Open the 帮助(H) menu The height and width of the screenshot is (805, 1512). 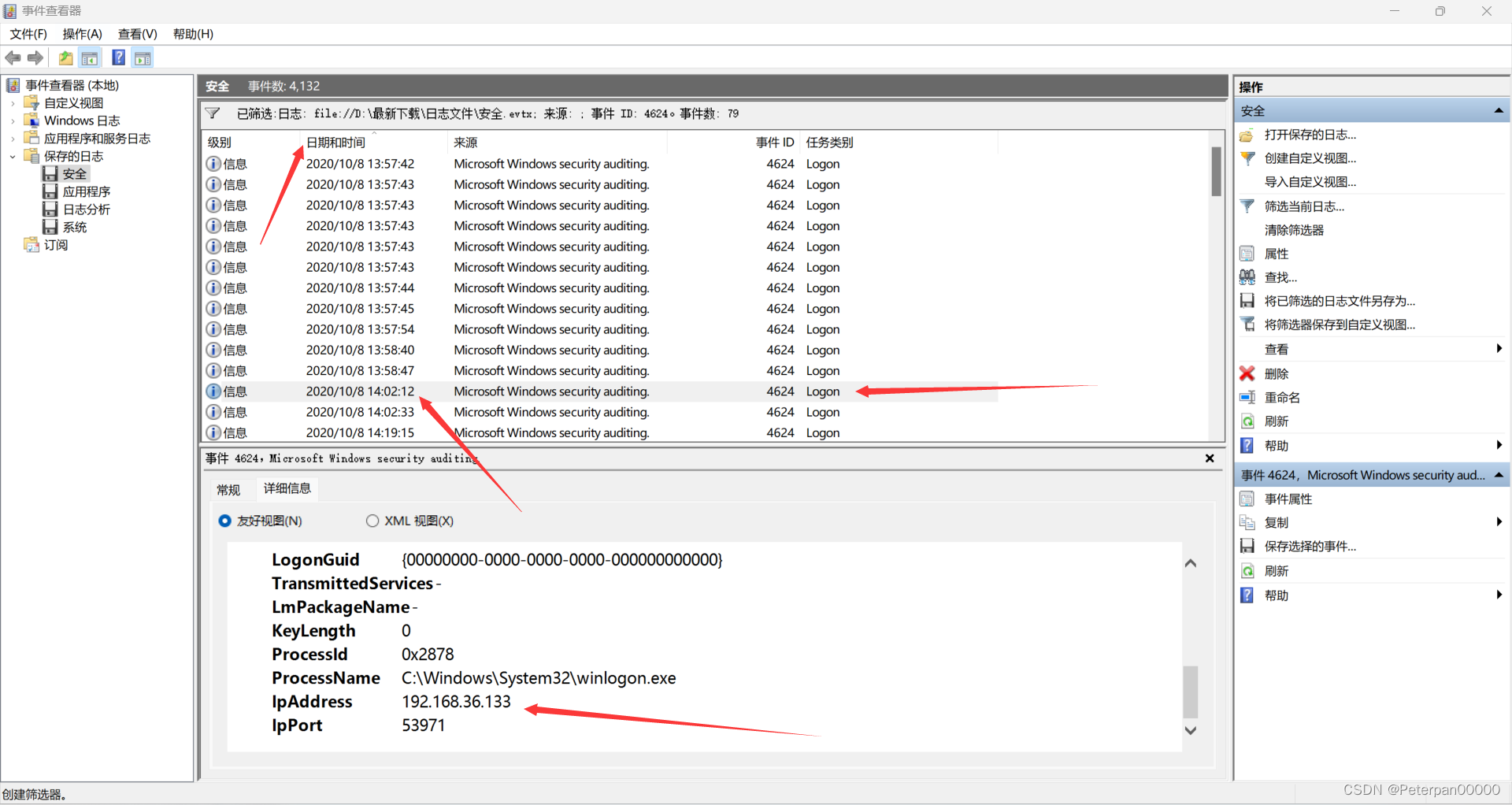pyautogui.click(x=194, y=34)
